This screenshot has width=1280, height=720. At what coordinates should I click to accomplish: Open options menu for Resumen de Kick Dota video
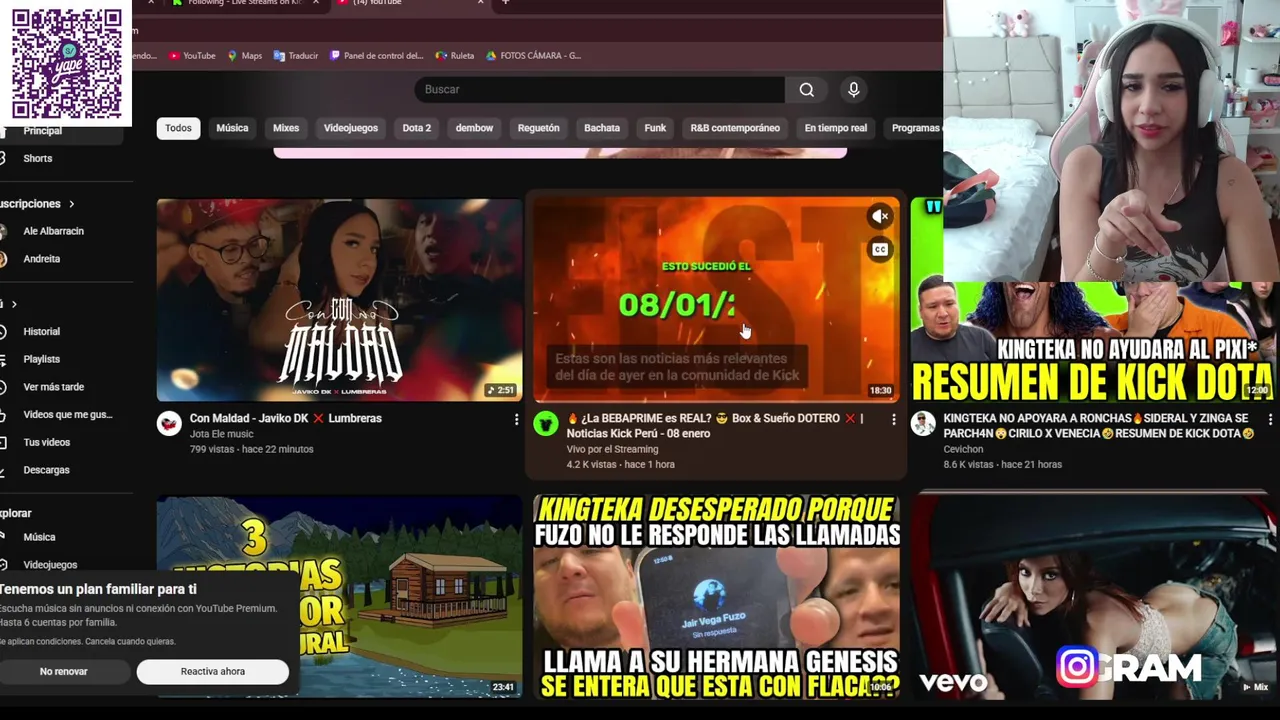[1270, 419]
